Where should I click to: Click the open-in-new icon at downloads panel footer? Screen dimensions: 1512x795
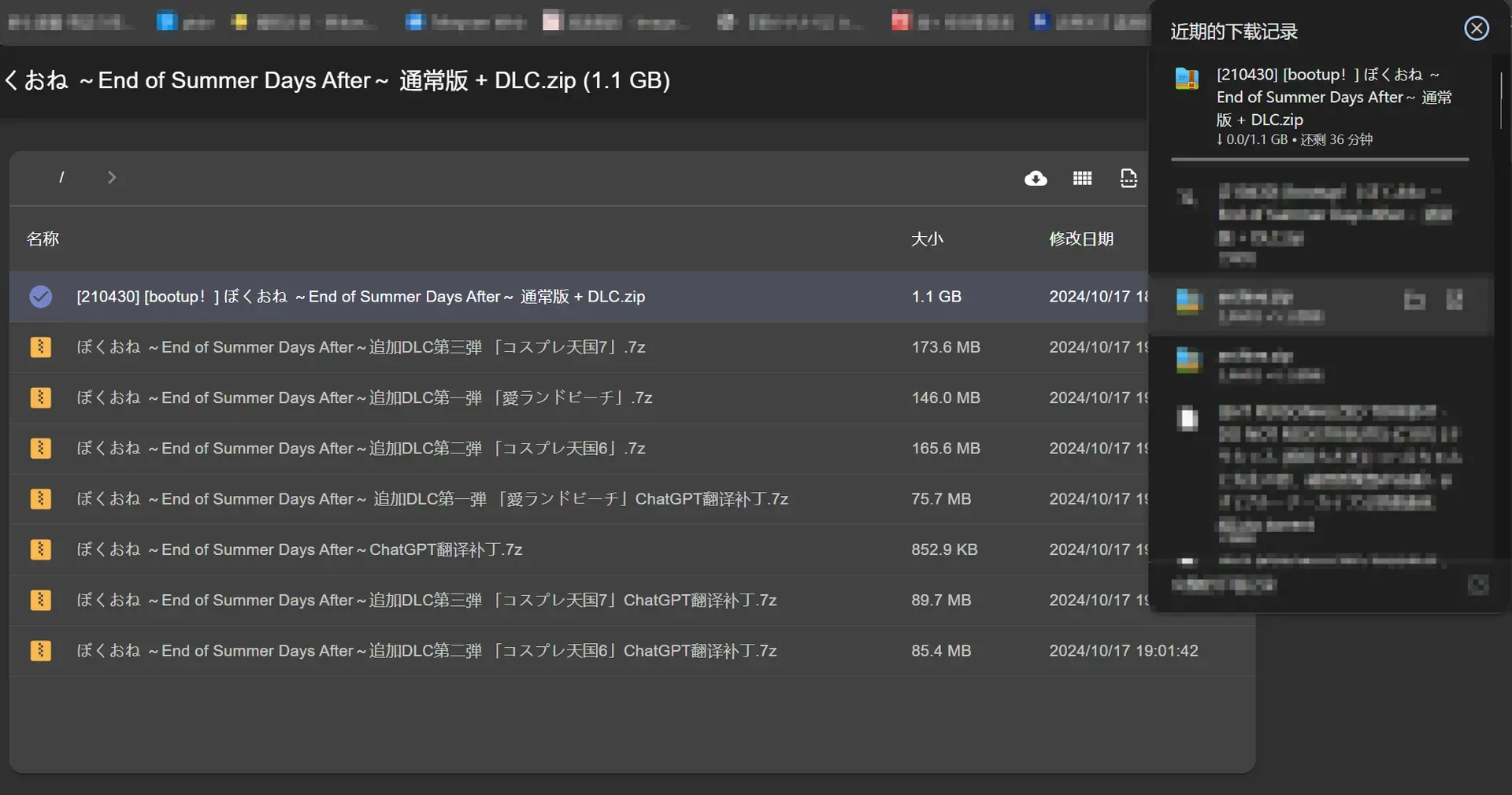1478,585
